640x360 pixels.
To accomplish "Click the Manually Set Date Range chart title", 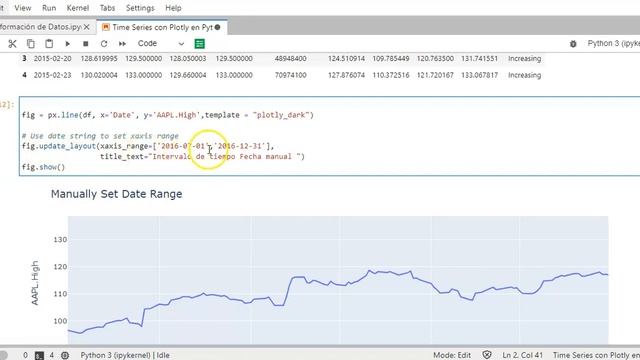I will pyautogui.click(x=116, y=194).
